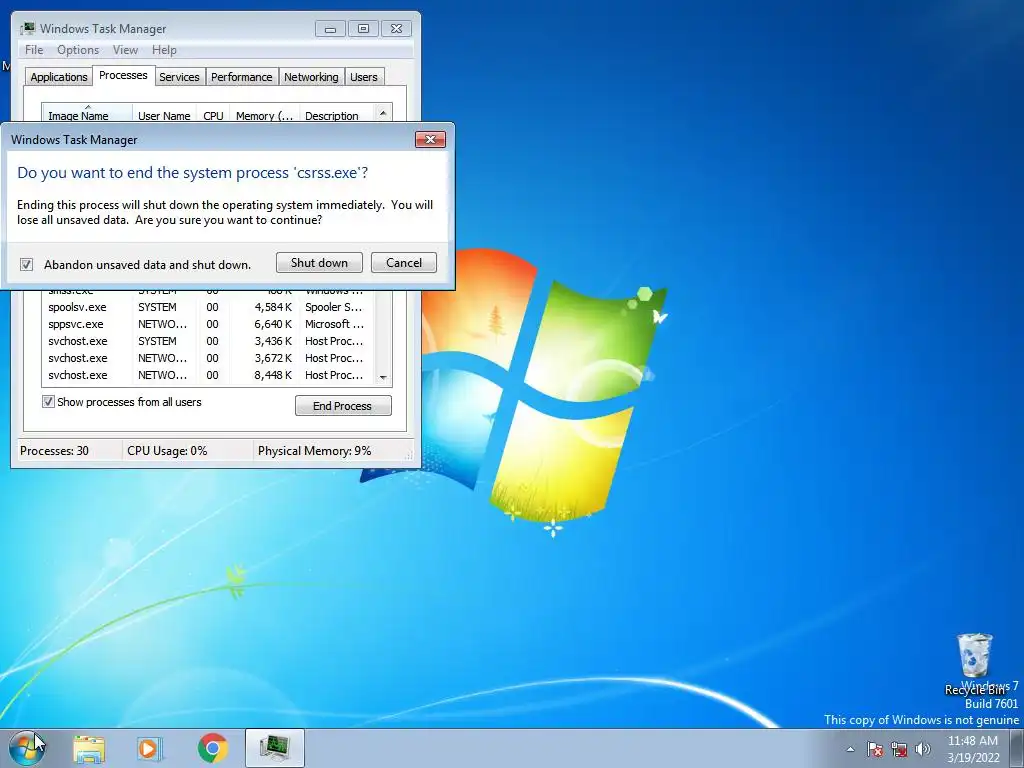Maximize the Windows Task Manager window
The image size is (1024, 768).
click(363, 29)
